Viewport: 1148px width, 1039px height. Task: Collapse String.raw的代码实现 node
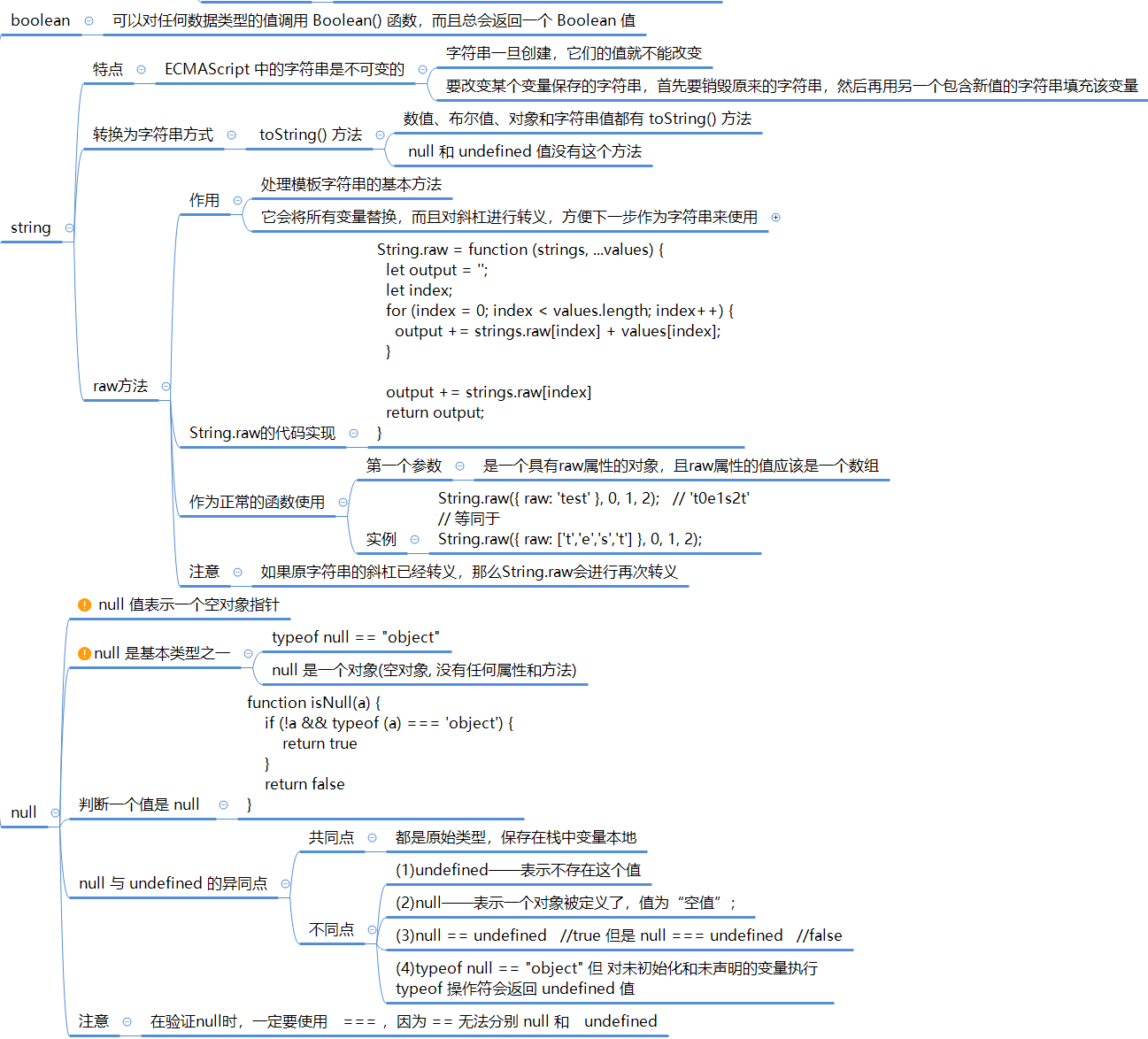pyautogui.click(x=353, y=434)
